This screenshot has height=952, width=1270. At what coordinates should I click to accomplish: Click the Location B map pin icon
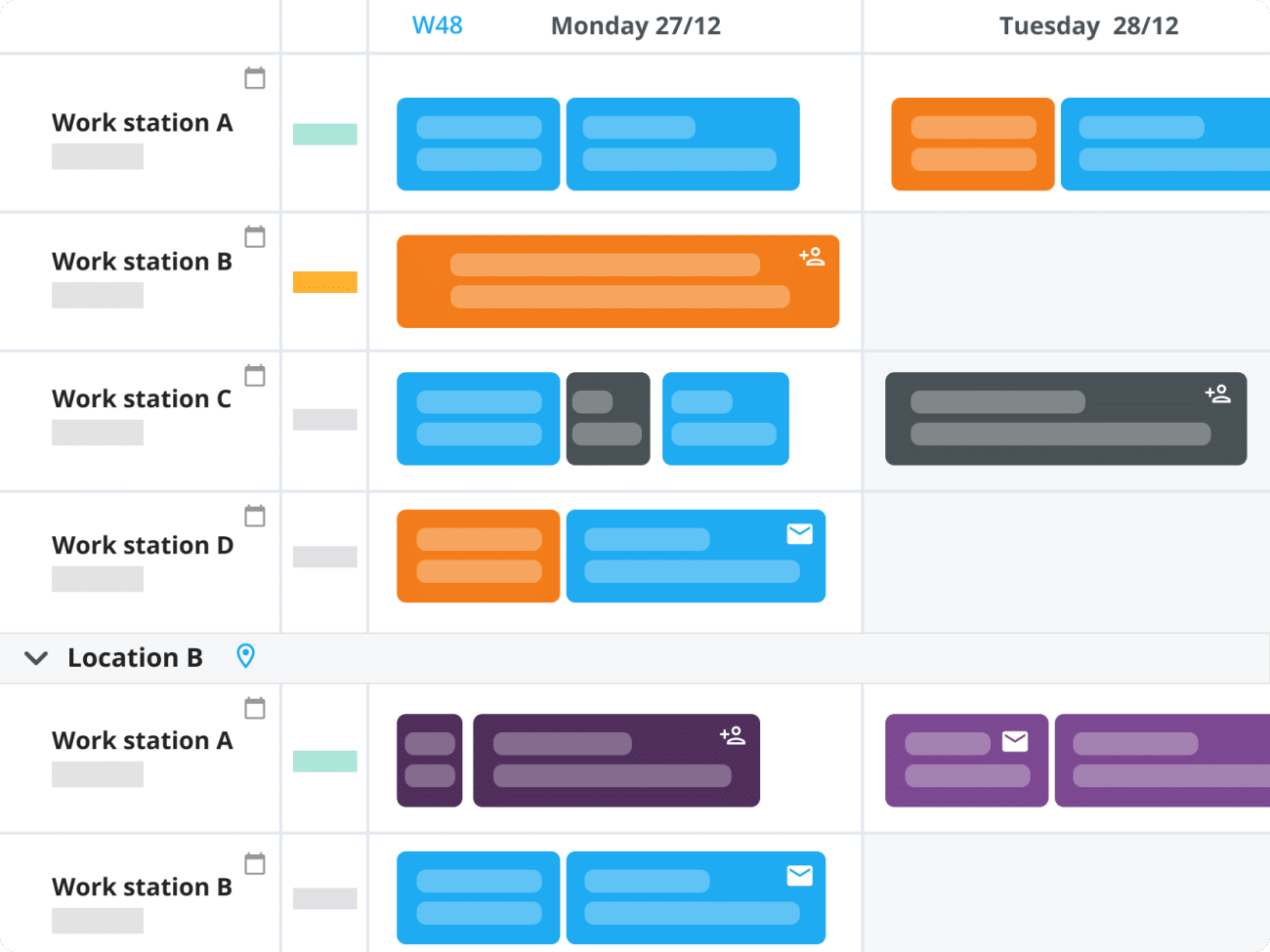point(246,656)
